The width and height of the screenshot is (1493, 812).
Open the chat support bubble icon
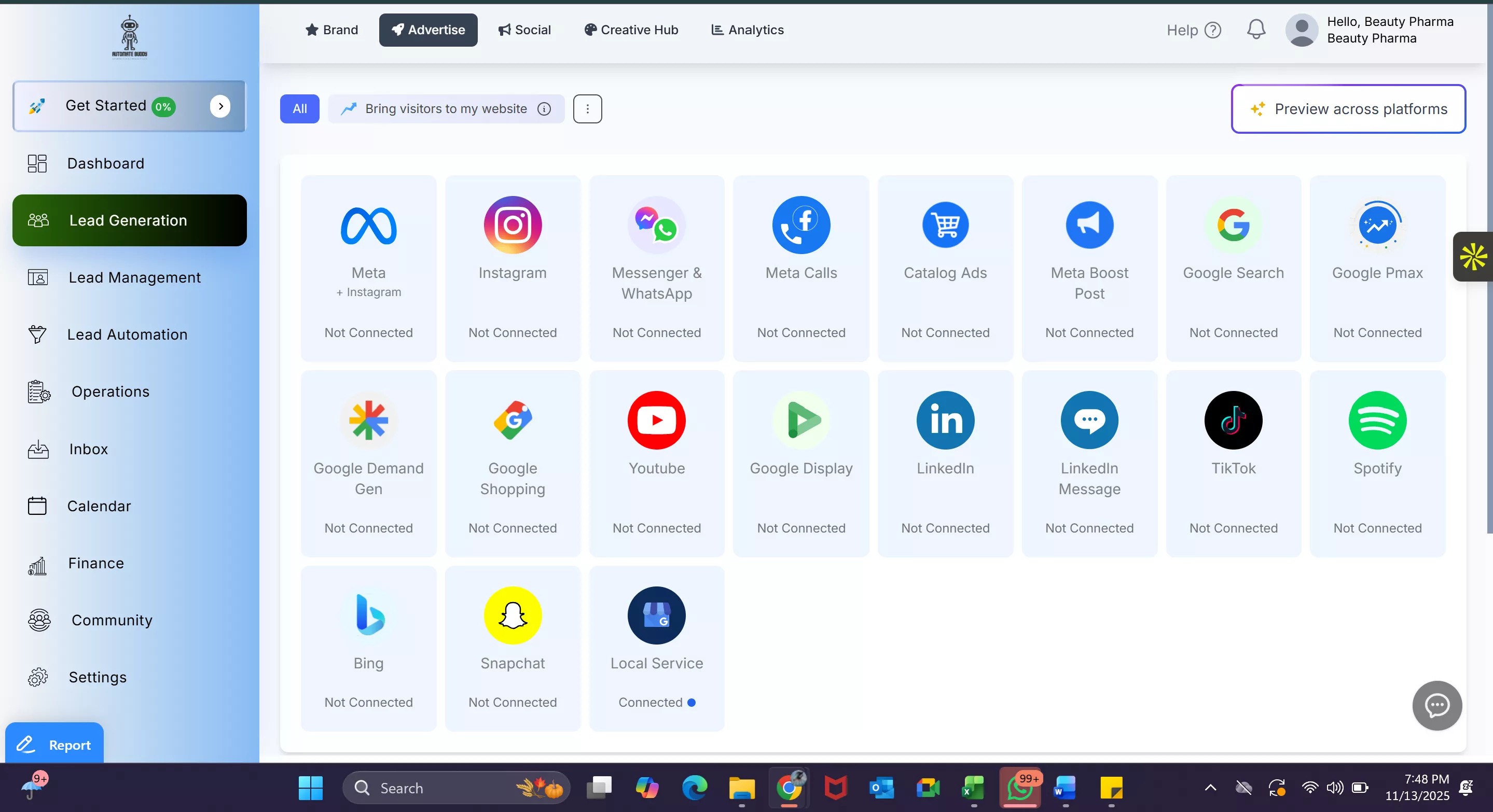[1437, 705]
